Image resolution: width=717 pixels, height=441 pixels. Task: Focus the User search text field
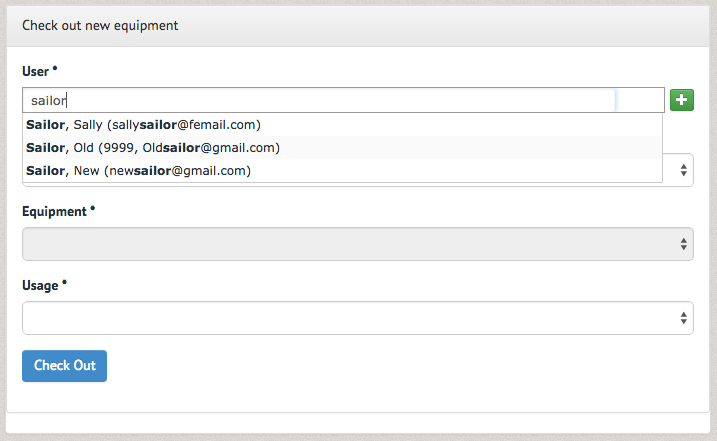tap(343, 100)
